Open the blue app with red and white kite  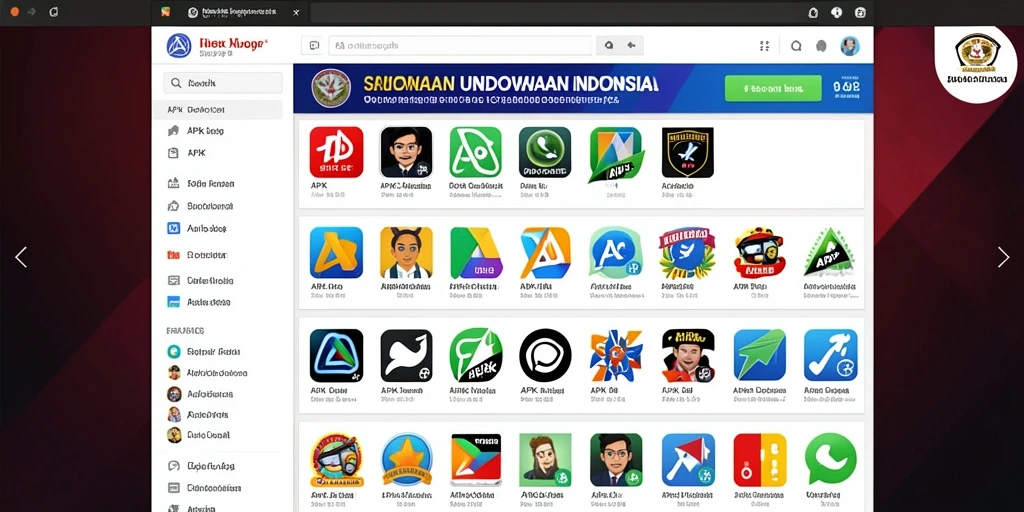pyautogui.click(x=688, y=460)
